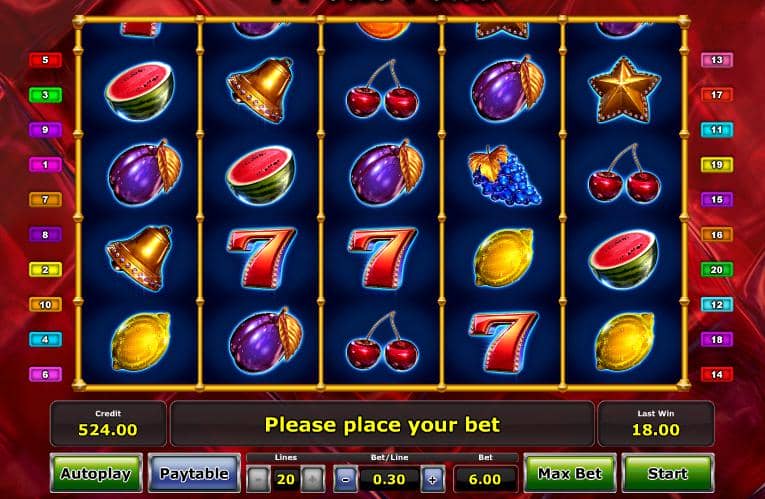This screenshot has height=499, width=765.
Task: Click the plum on the first reel
Action: (144, 172)
